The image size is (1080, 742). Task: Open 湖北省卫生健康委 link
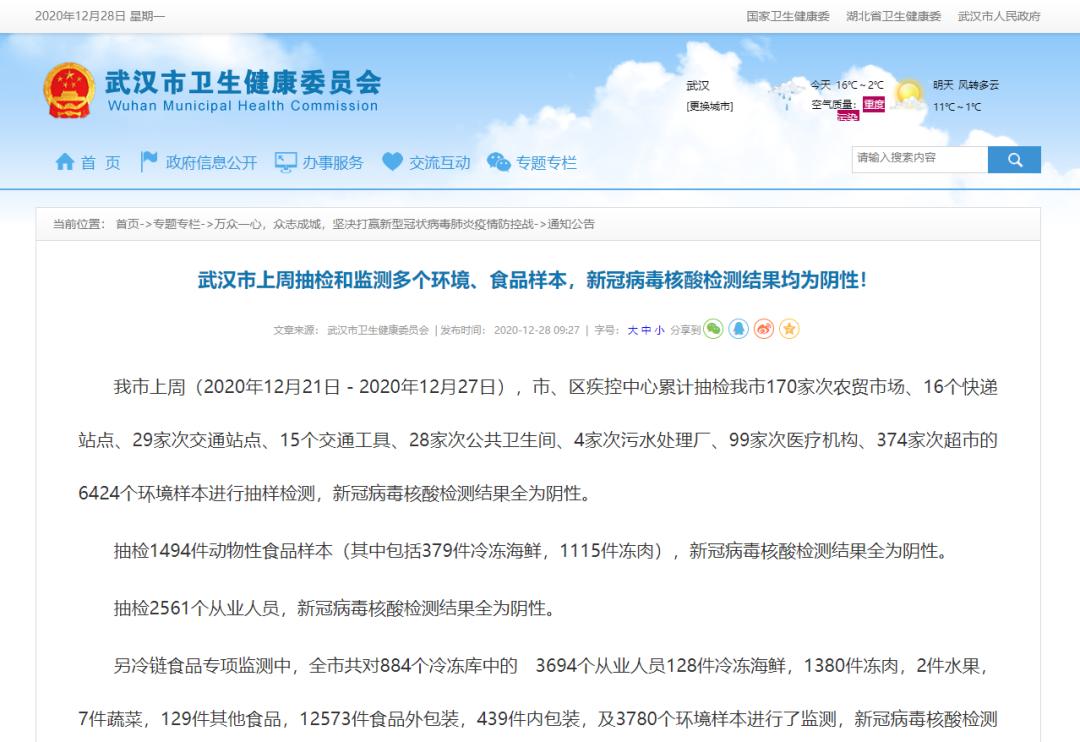pyautogui.click(x=893, y=16)
